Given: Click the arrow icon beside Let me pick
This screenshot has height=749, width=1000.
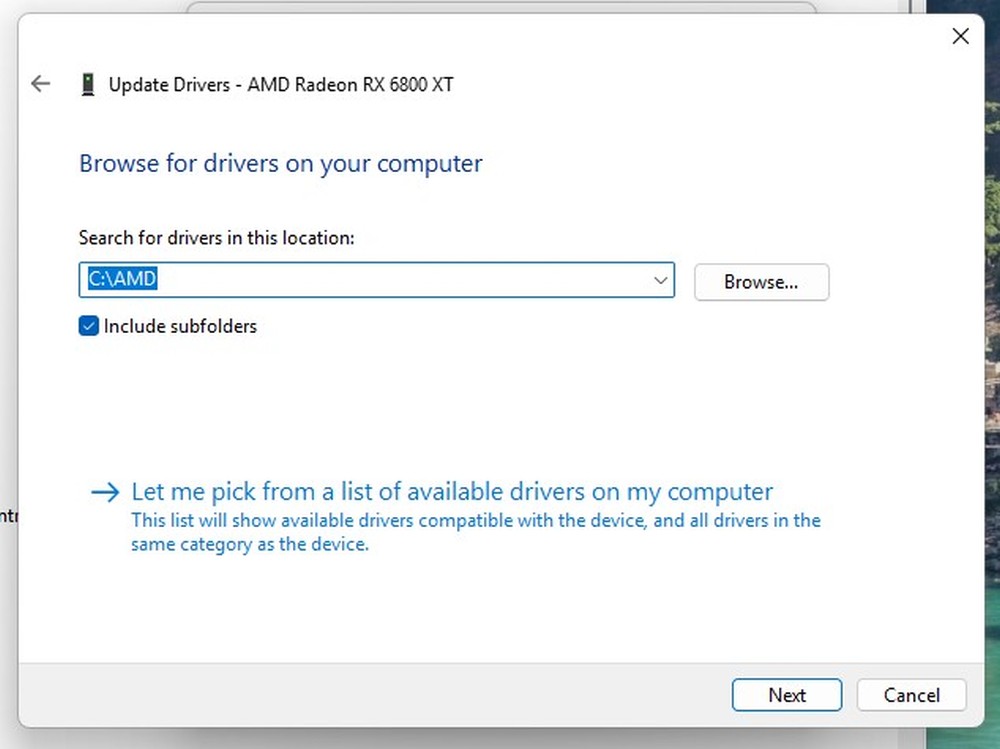Looking at the screenshot, I should coord(105,492).
